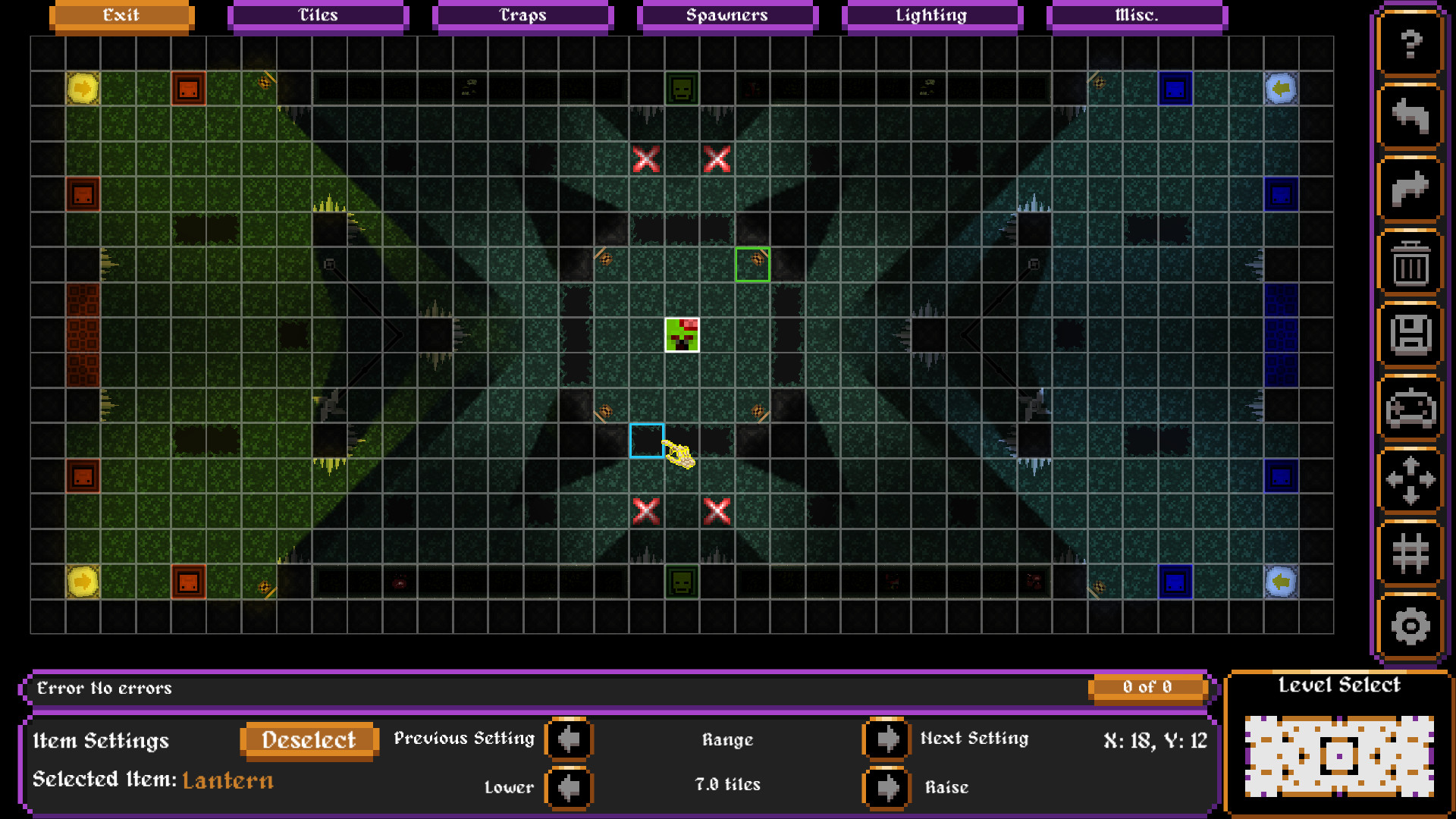Toggle the grid overlay
The image size is (1456, 819).
point(1409,555)
